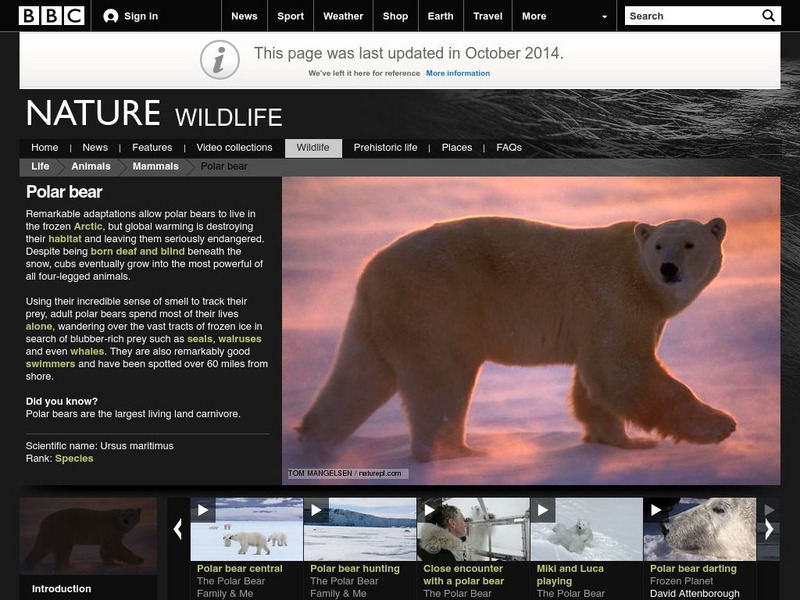
Task: Click the information icon in the notice banner
Action: (x=218, y=55)
